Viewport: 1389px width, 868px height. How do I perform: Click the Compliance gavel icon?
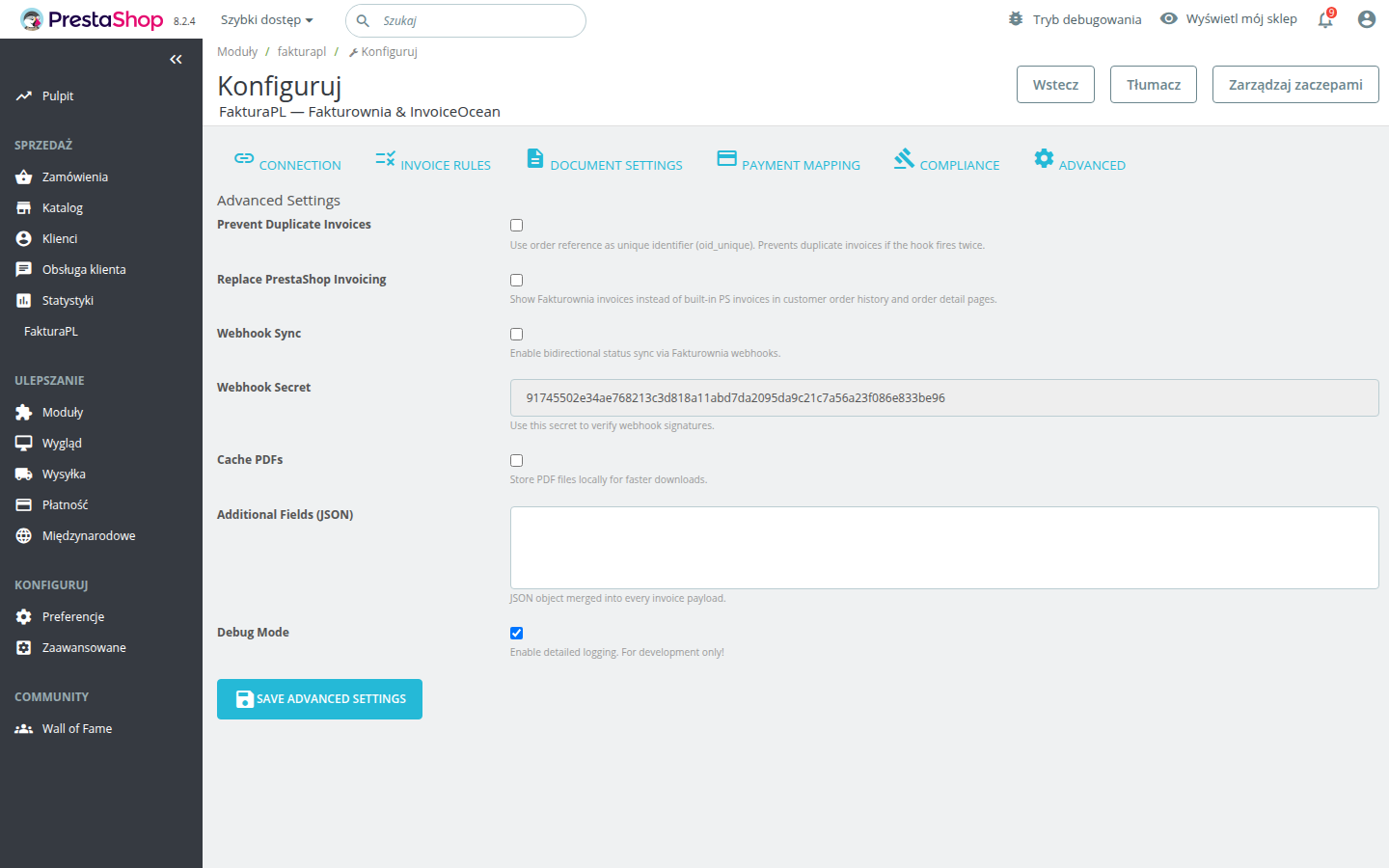pos(904,158)
